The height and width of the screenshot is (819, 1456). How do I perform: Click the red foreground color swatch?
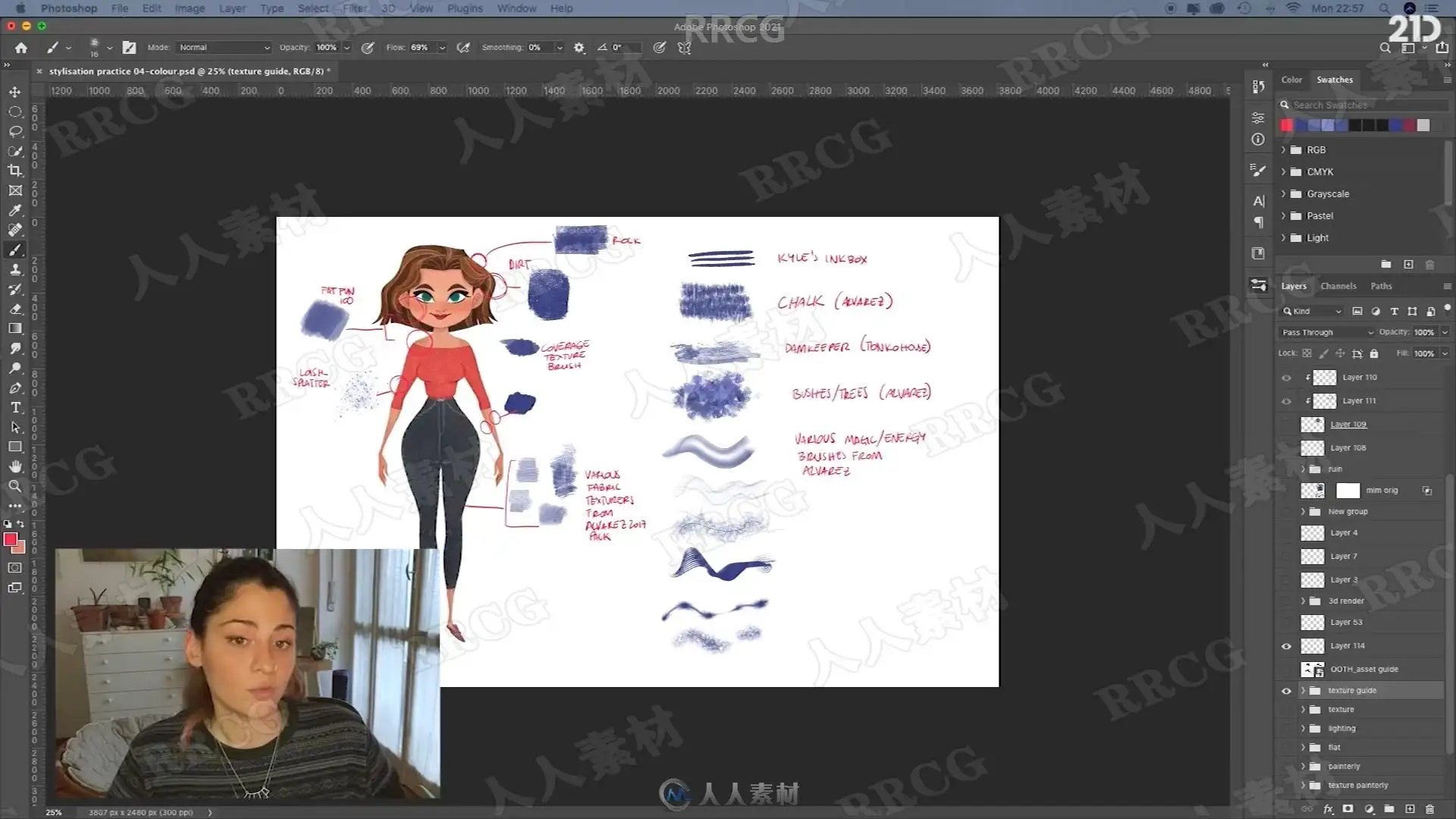click(x=11, y=539)
